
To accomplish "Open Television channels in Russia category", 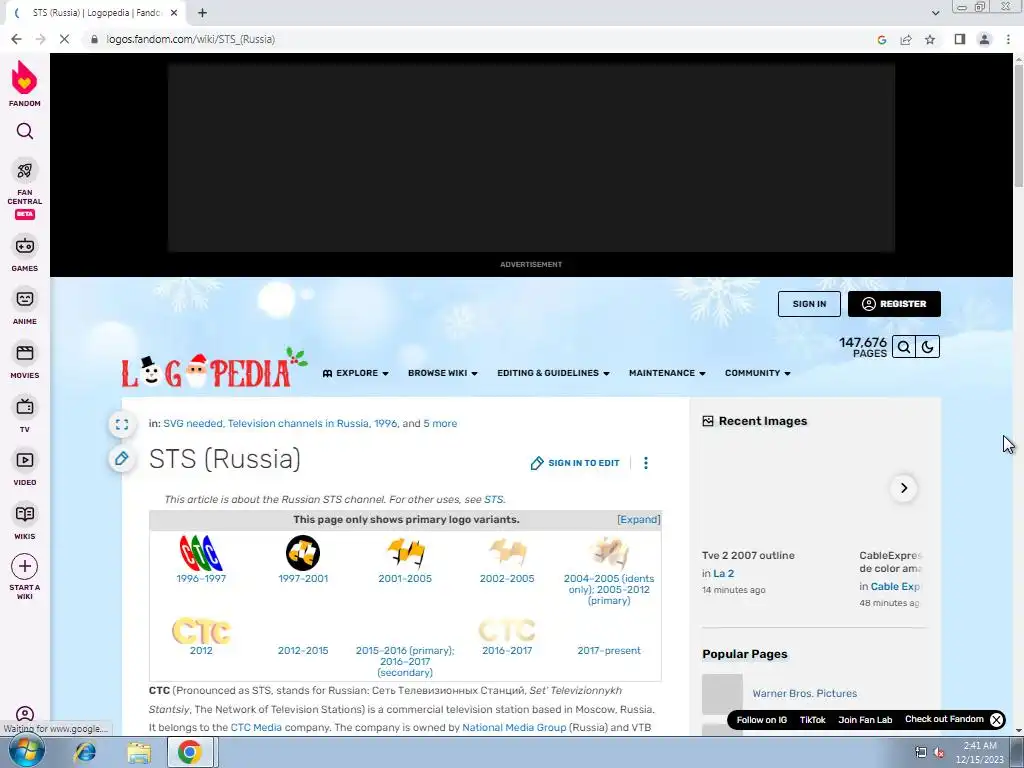I will [298, 423].
